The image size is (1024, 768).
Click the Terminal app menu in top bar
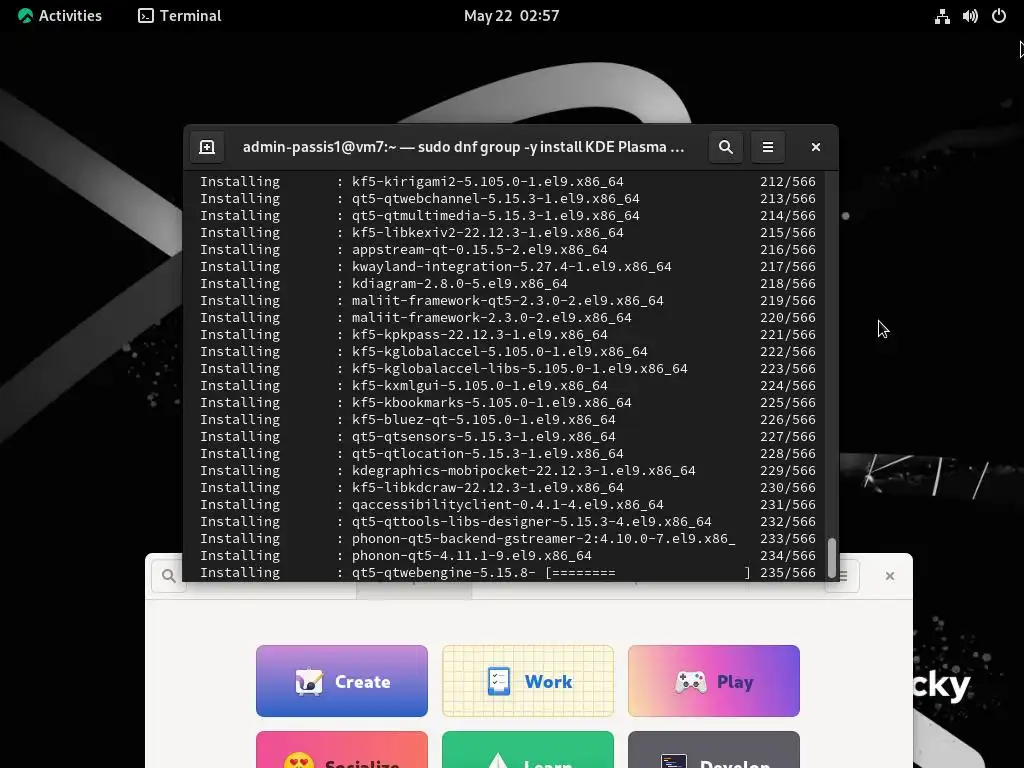point(180,16)
